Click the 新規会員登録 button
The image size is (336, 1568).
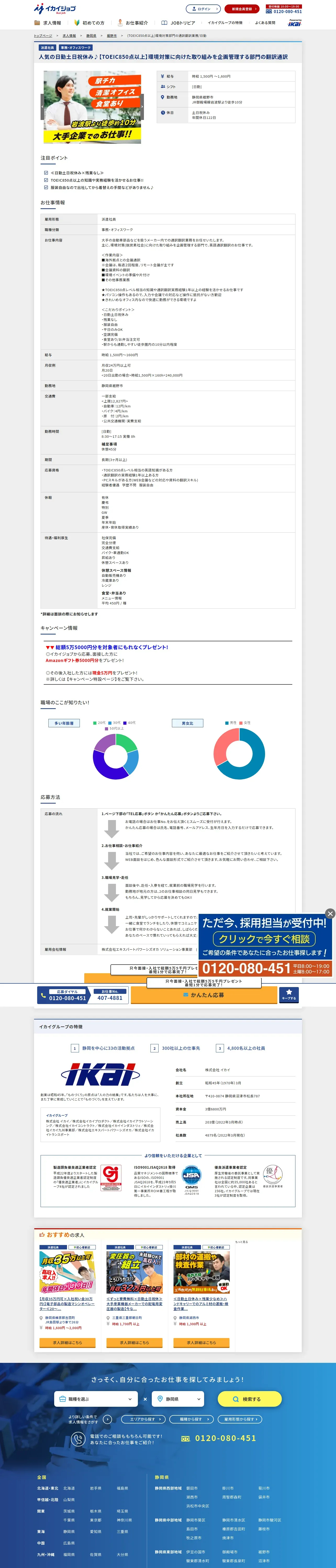pos(242,9)
